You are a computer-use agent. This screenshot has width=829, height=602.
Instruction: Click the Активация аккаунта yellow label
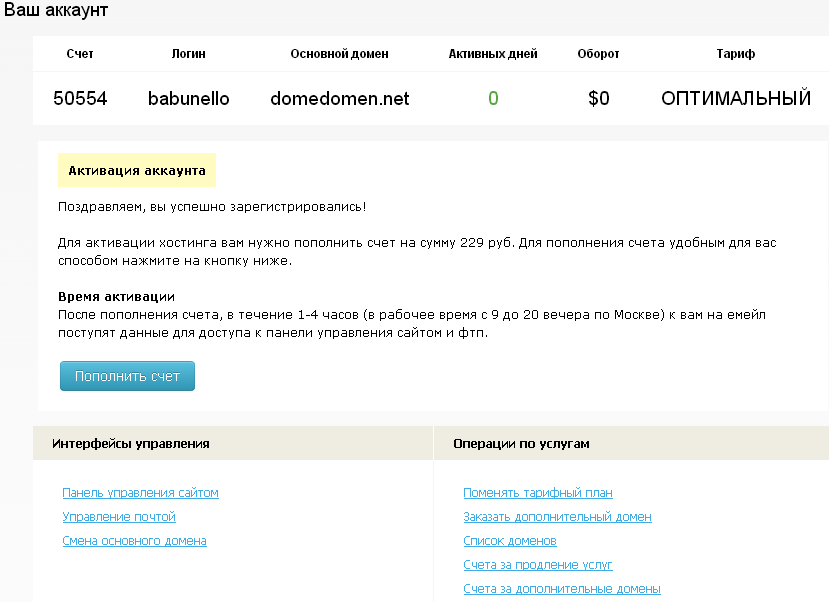(x=137, y=170)
